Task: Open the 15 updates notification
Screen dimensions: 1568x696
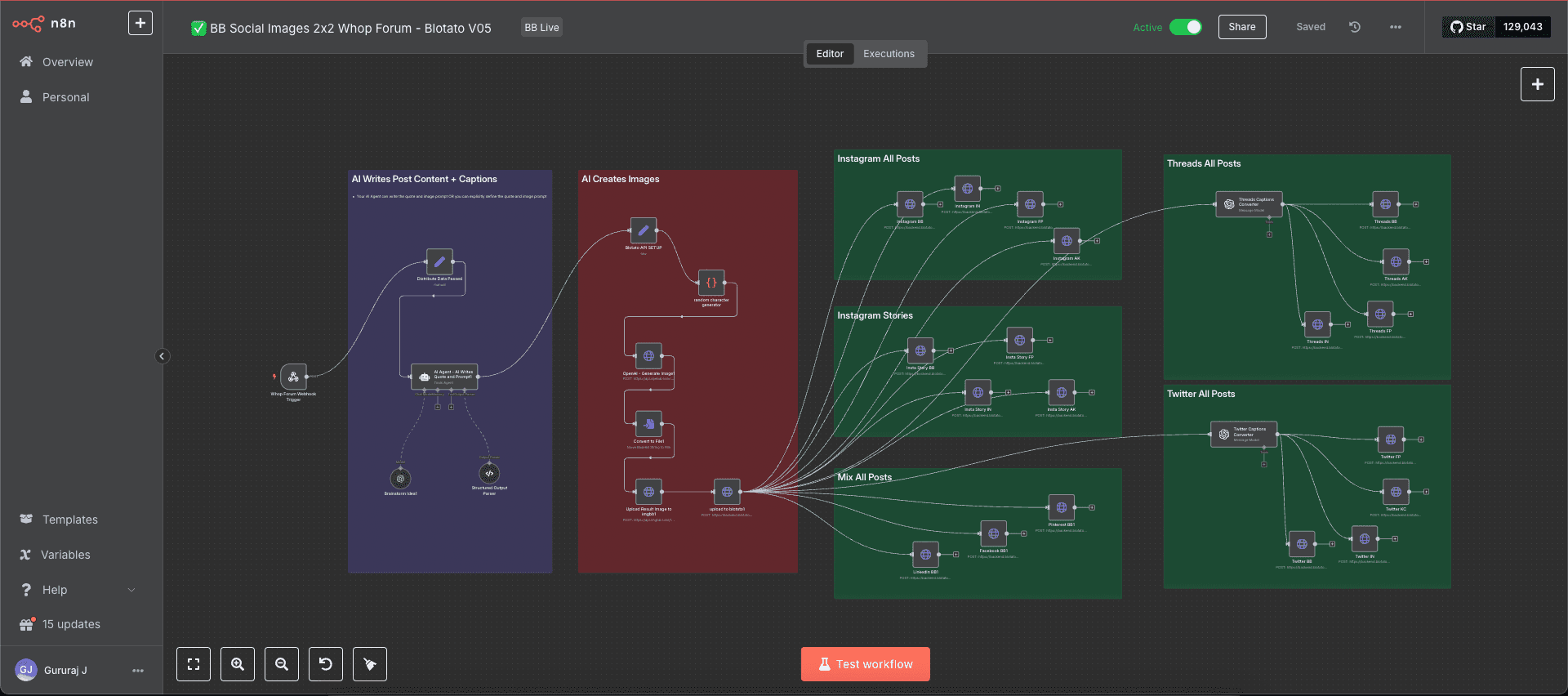Action: [x=71, y=624]
